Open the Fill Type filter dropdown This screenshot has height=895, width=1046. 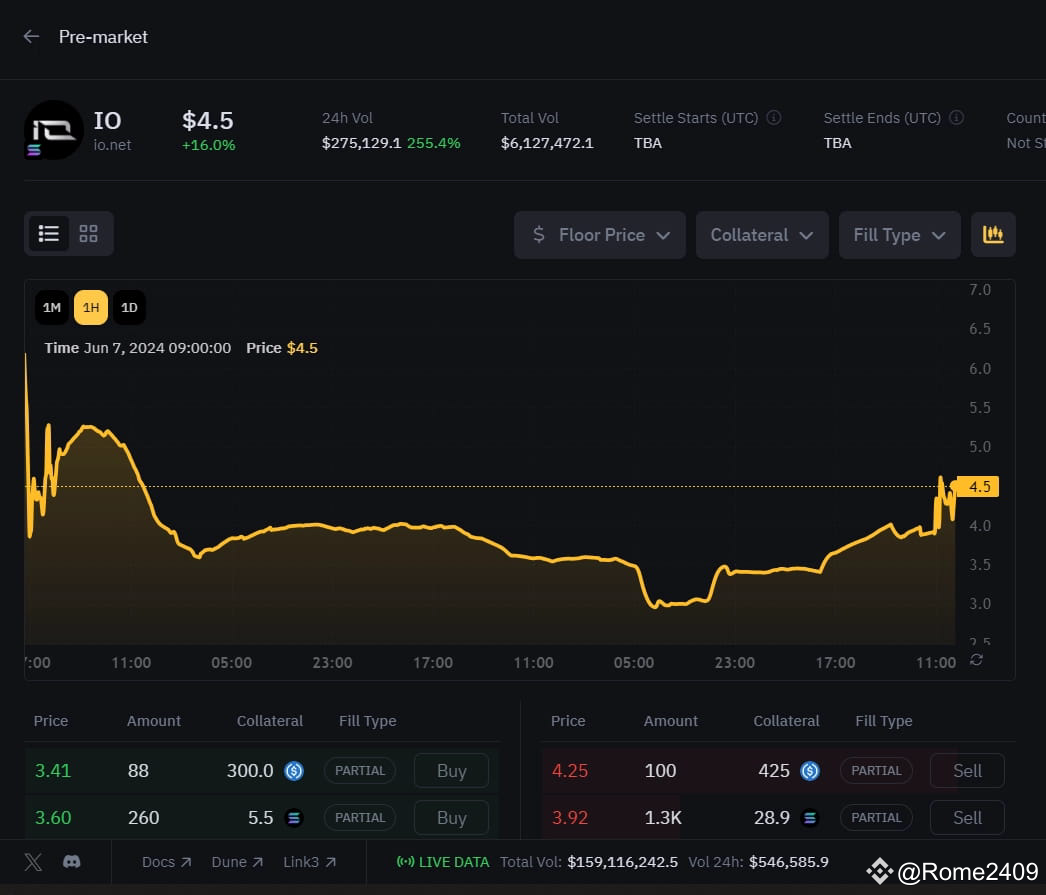pos(899,235)
